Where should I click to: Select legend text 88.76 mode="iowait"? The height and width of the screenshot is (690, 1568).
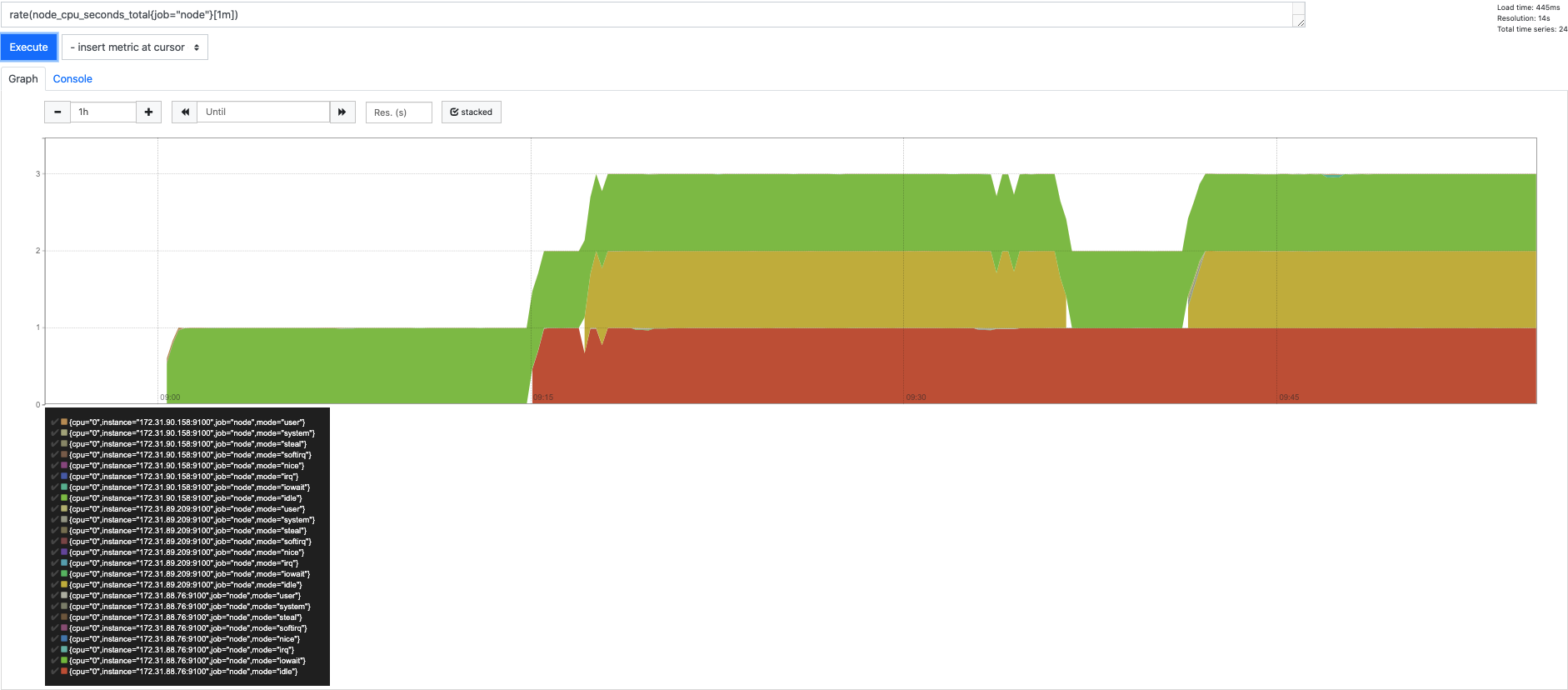187,661
